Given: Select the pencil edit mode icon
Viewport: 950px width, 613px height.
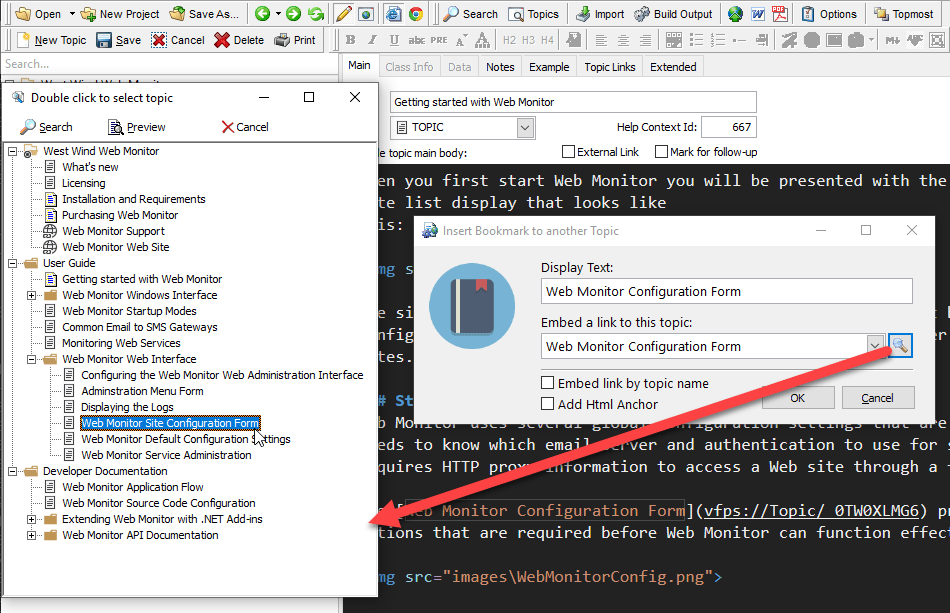Looking at the screenshot, I should coord(344,13).
